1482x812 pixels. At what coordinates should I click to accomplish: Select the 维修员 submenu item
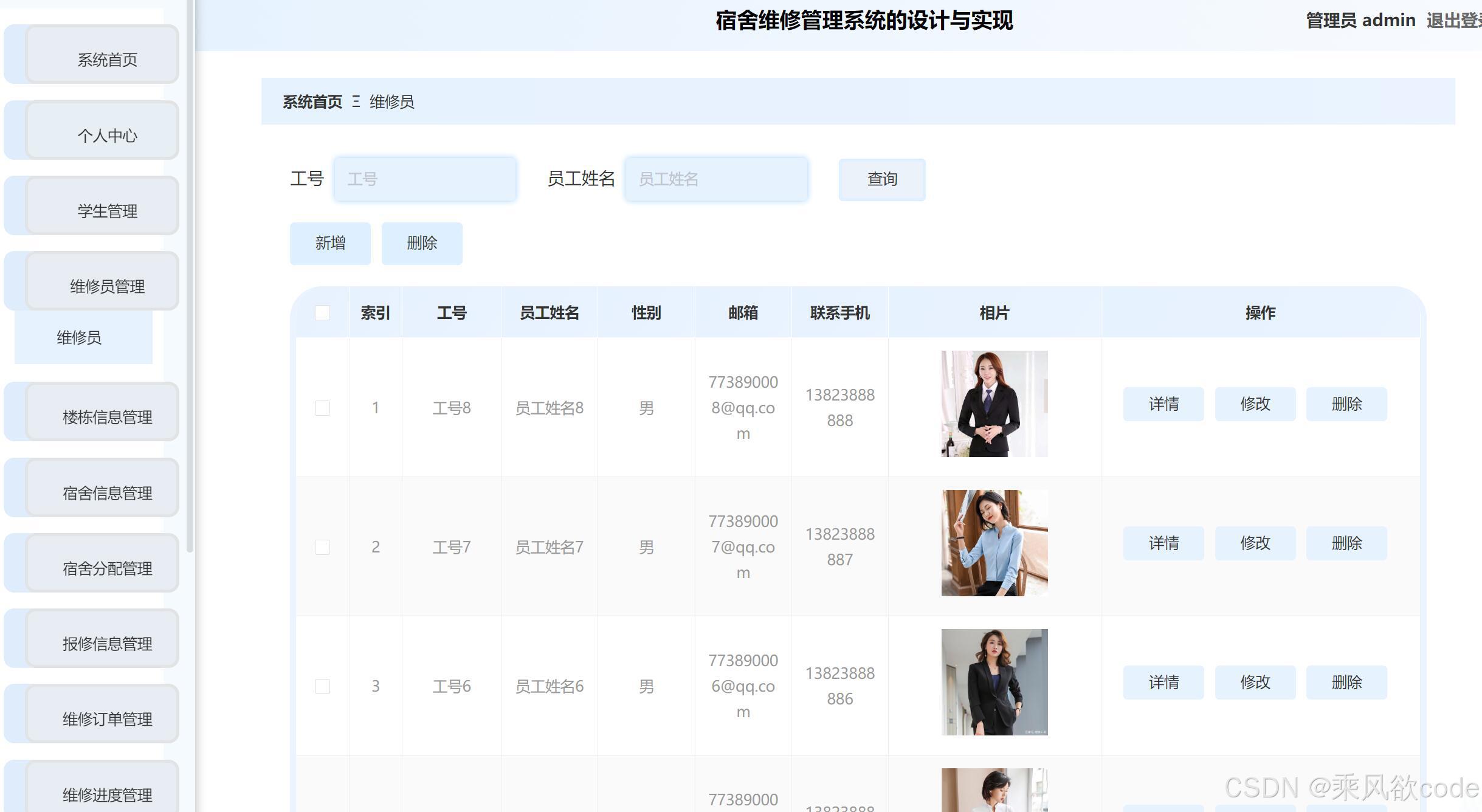coord(79,337)
